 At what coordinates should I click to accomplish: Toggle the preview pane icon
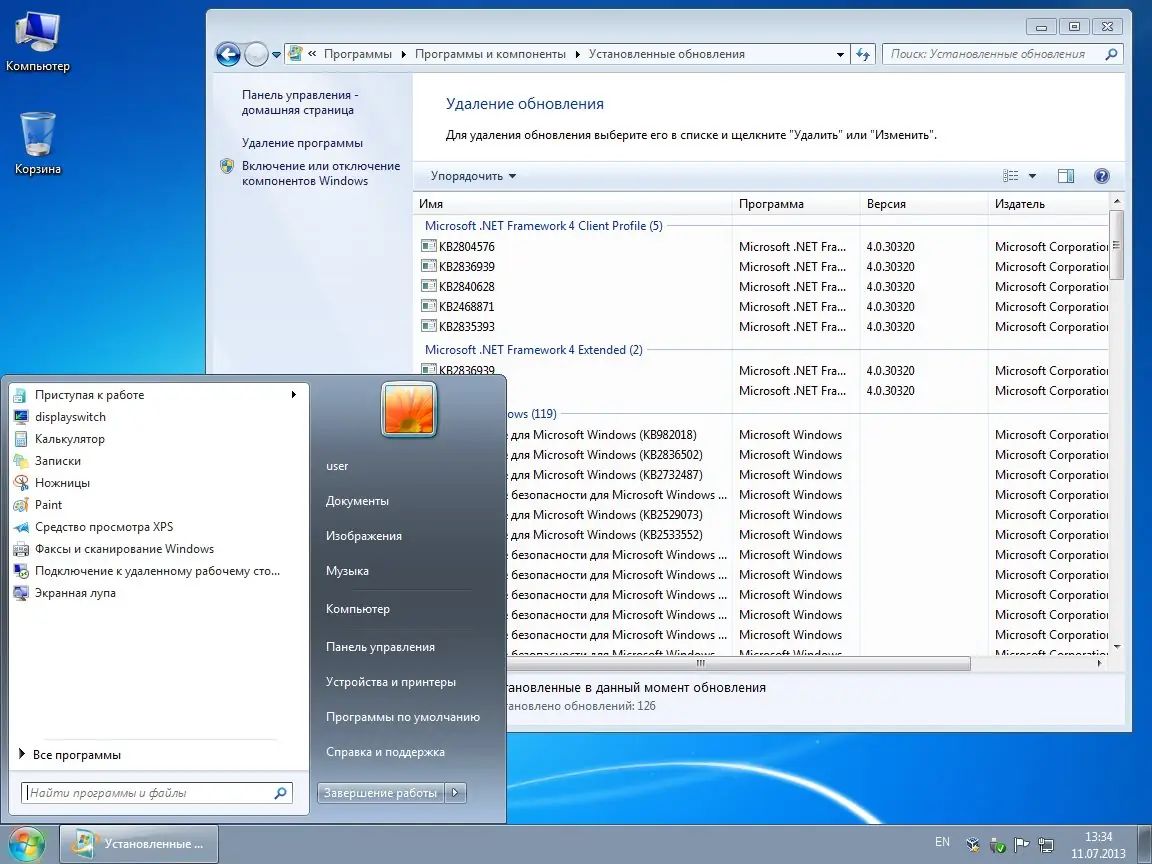click(1065, 175)
